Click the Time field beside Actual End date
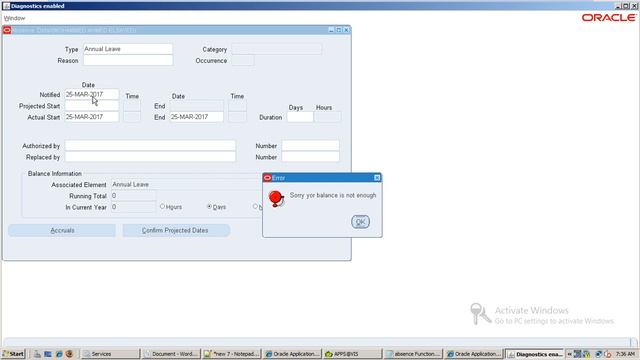 click(x=237, y=117)
